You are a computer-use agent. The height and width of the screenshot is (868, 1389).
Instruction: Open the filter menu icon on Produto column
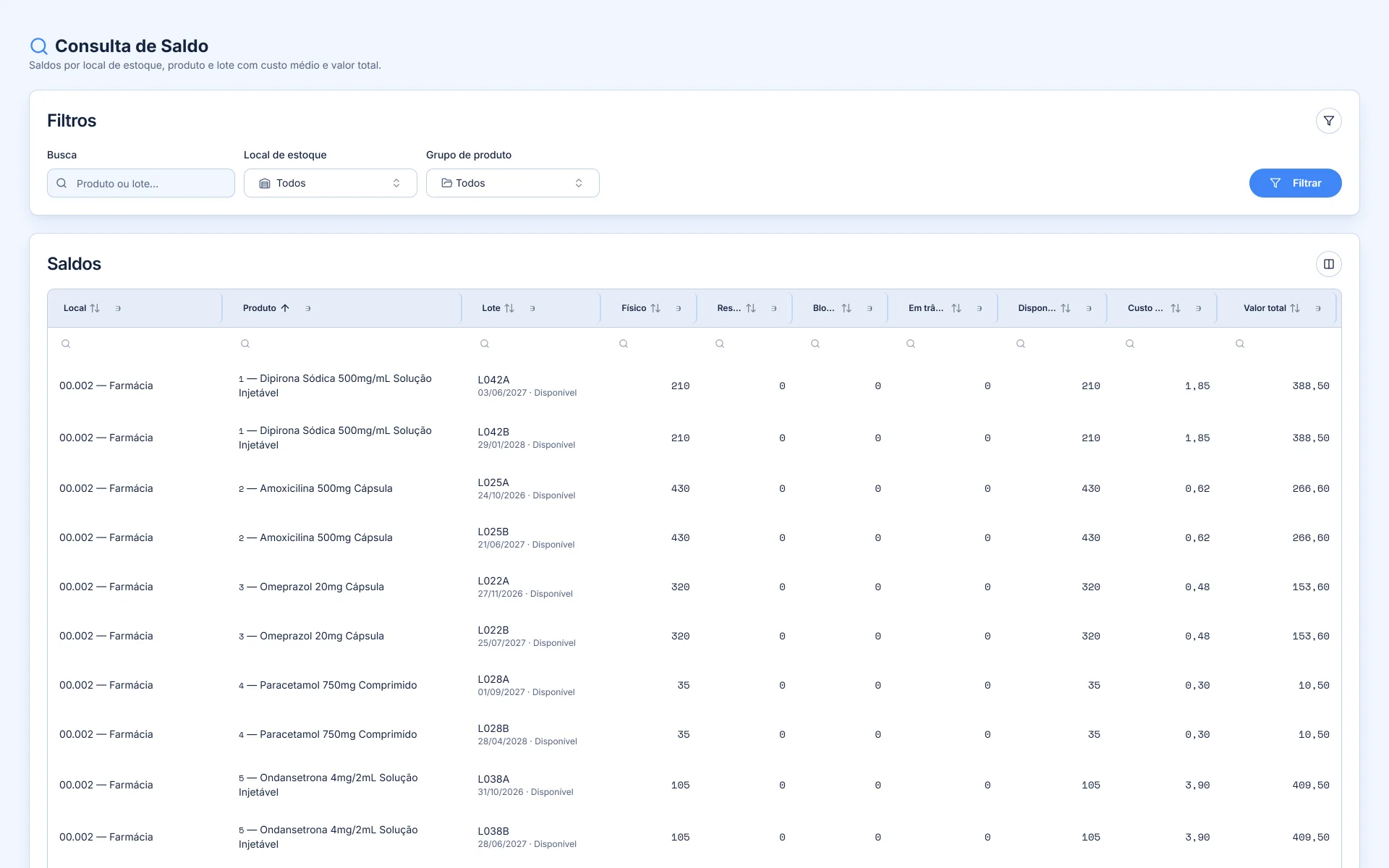(x=308, y=308)
